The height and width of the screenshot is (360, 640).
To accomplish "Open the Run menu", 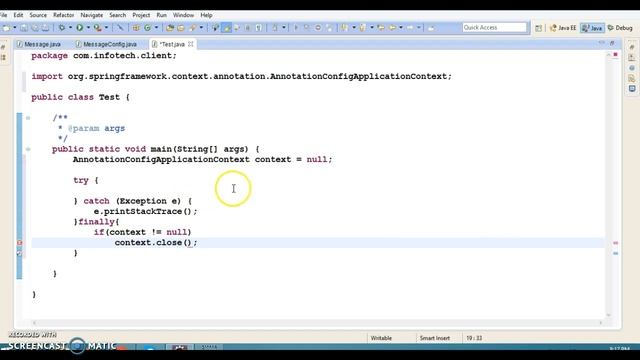I will (162, 15).
